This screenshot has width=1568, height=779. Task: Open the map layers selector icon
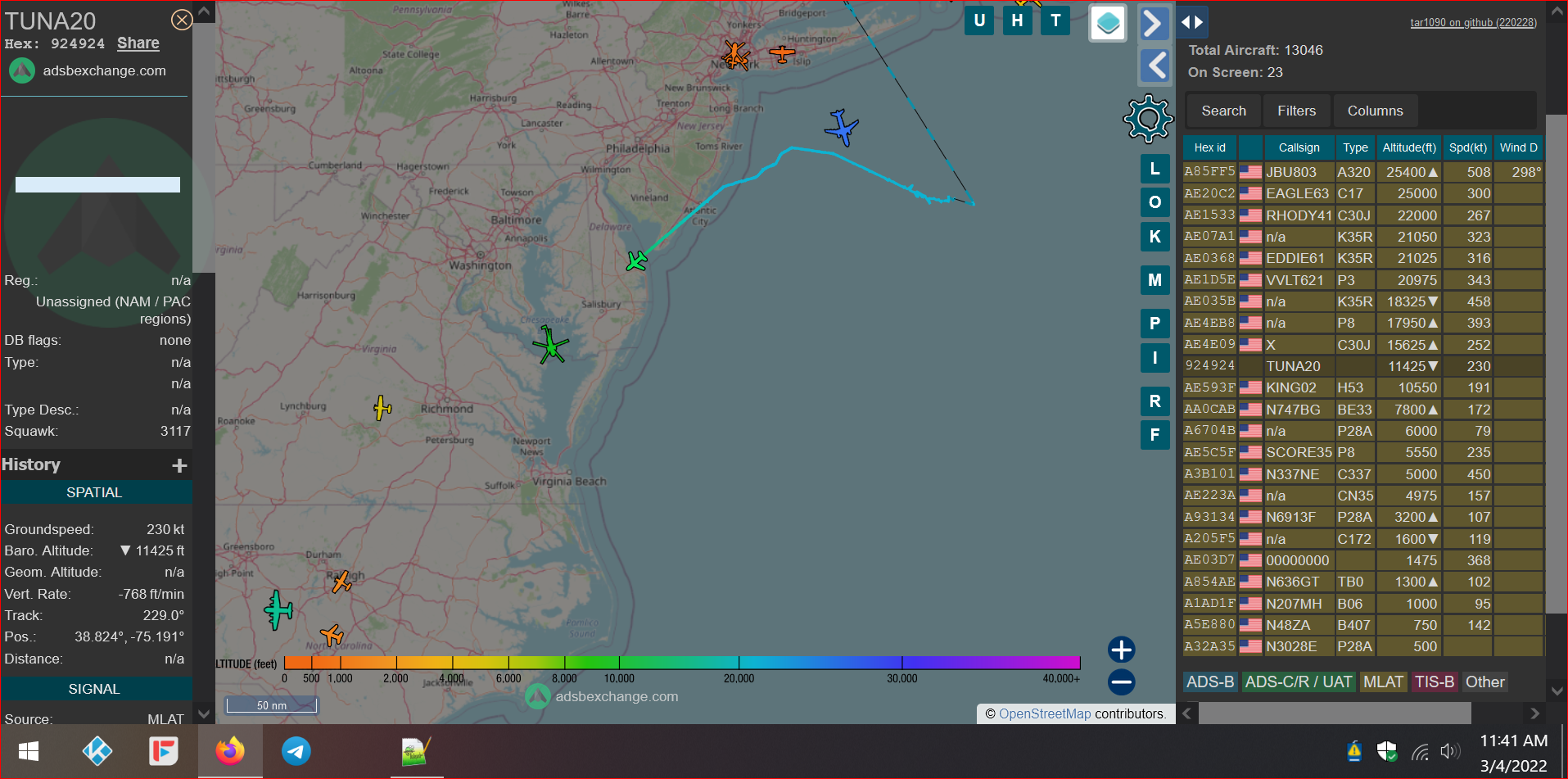[x=1108, y=23]
